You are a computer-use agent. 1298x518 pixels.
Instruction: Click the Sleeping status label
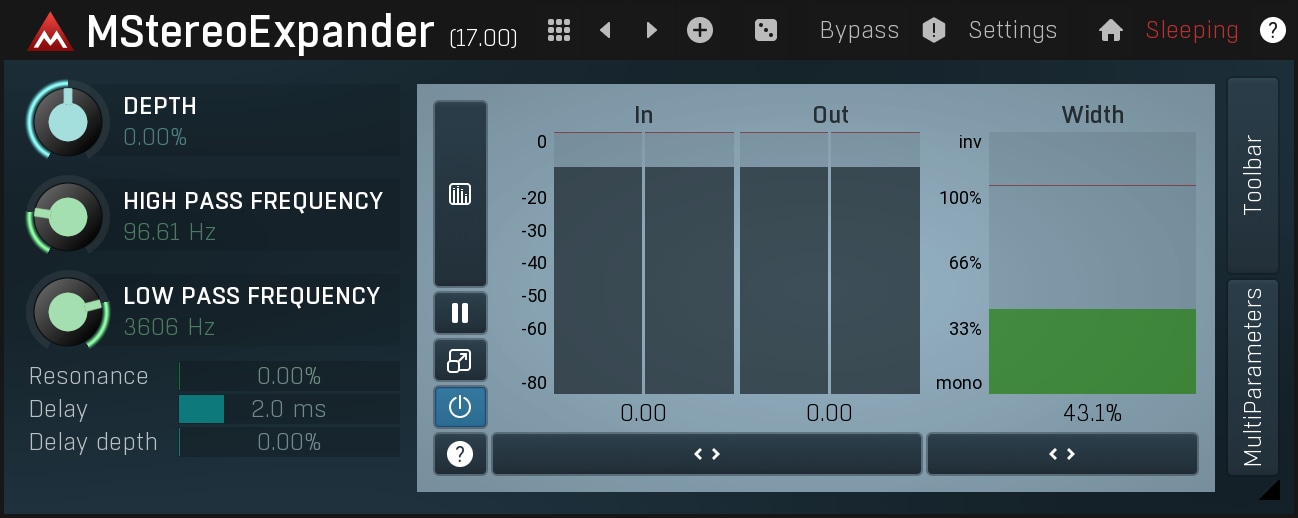tap(1191, 30)
